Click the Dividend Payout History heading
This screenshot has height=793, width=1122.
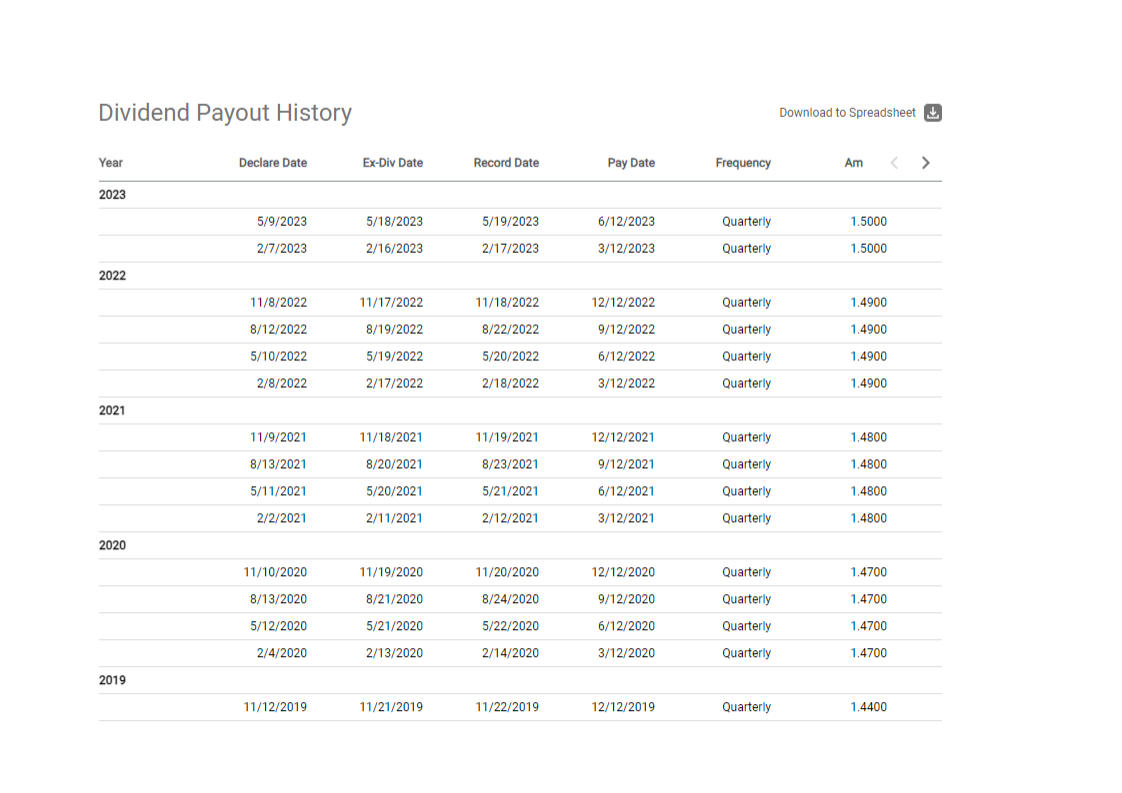[225, 113]
